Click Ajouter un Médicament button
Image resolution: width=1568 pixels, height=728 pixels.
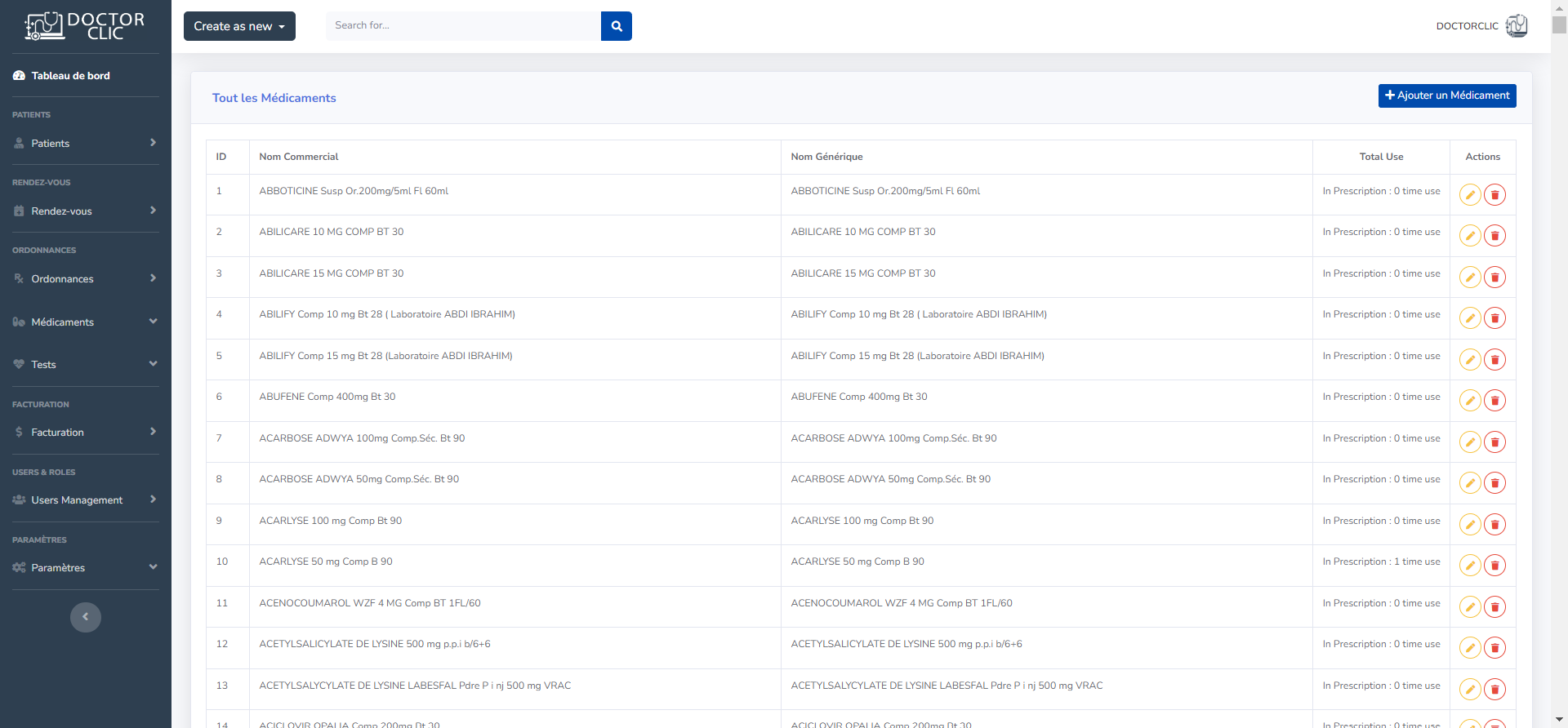pos(1447,95)
